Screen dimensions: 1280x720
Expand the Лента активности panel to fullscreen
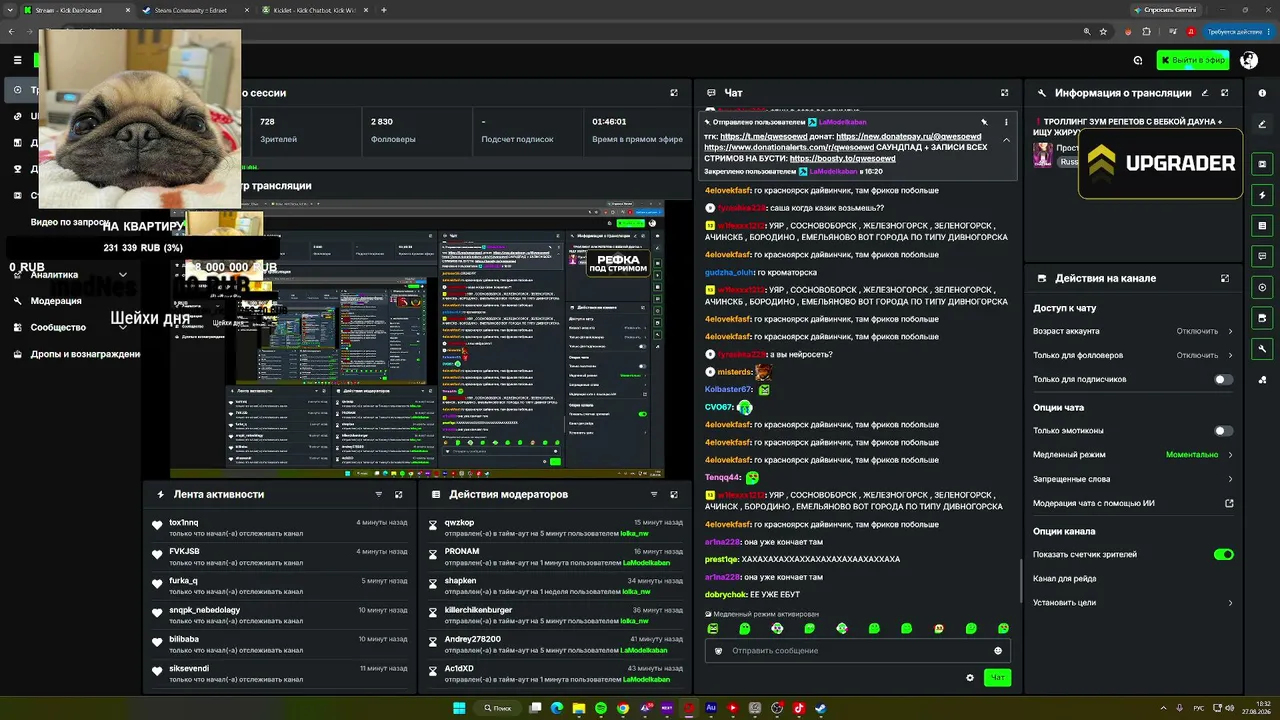(398, 494)
